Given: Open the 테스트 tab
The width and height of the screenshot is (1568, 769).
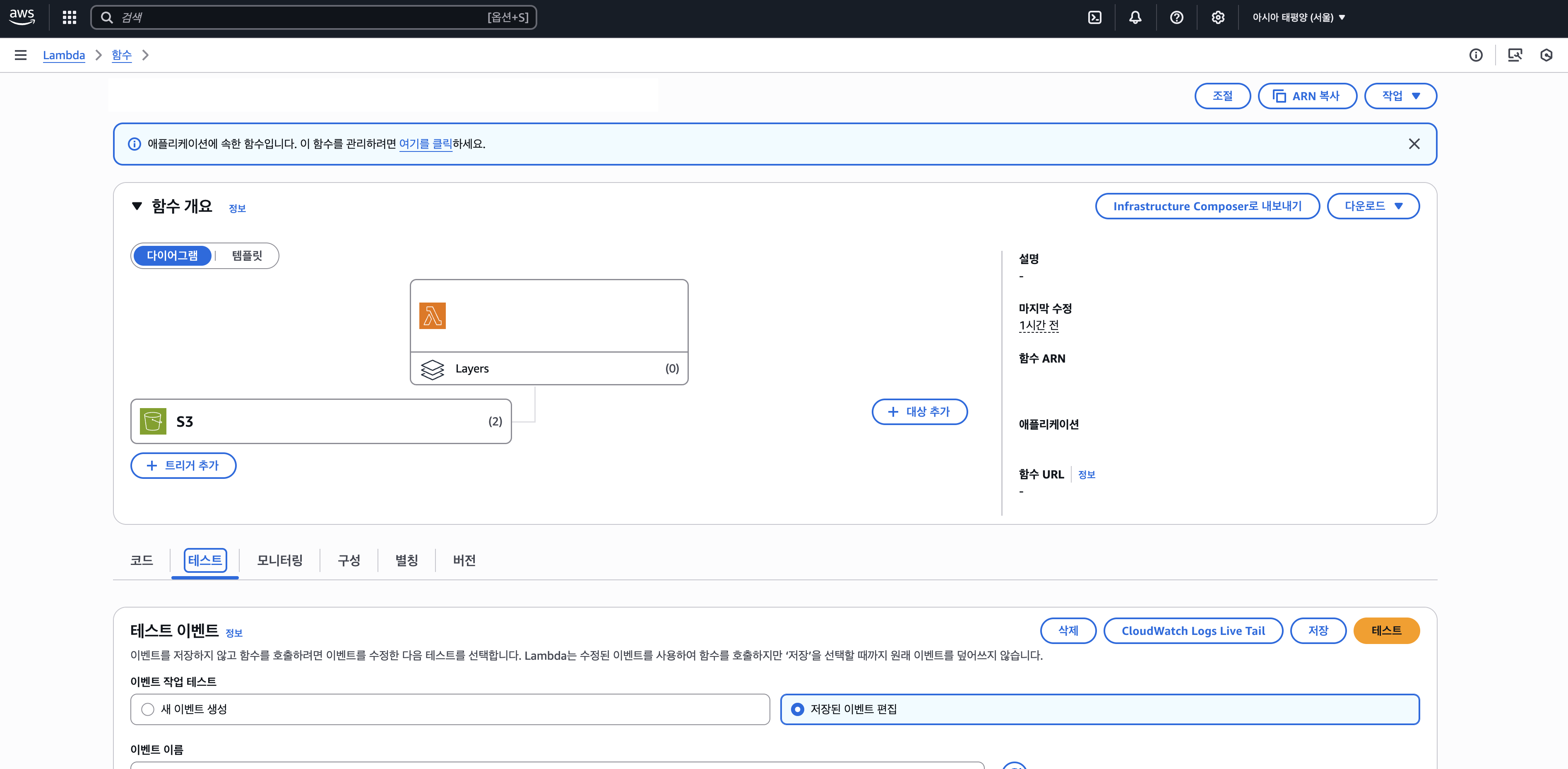Looking at the screenshot, I should pos(205,560).
